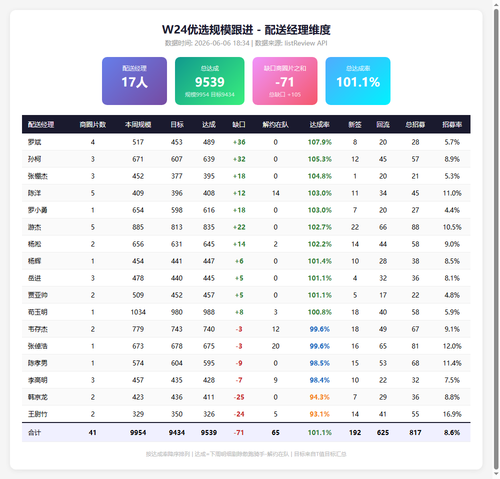The width and height of the screenshot is (500, 479).
Task: Click the 配送经理 column header
Action: point(41,125)
